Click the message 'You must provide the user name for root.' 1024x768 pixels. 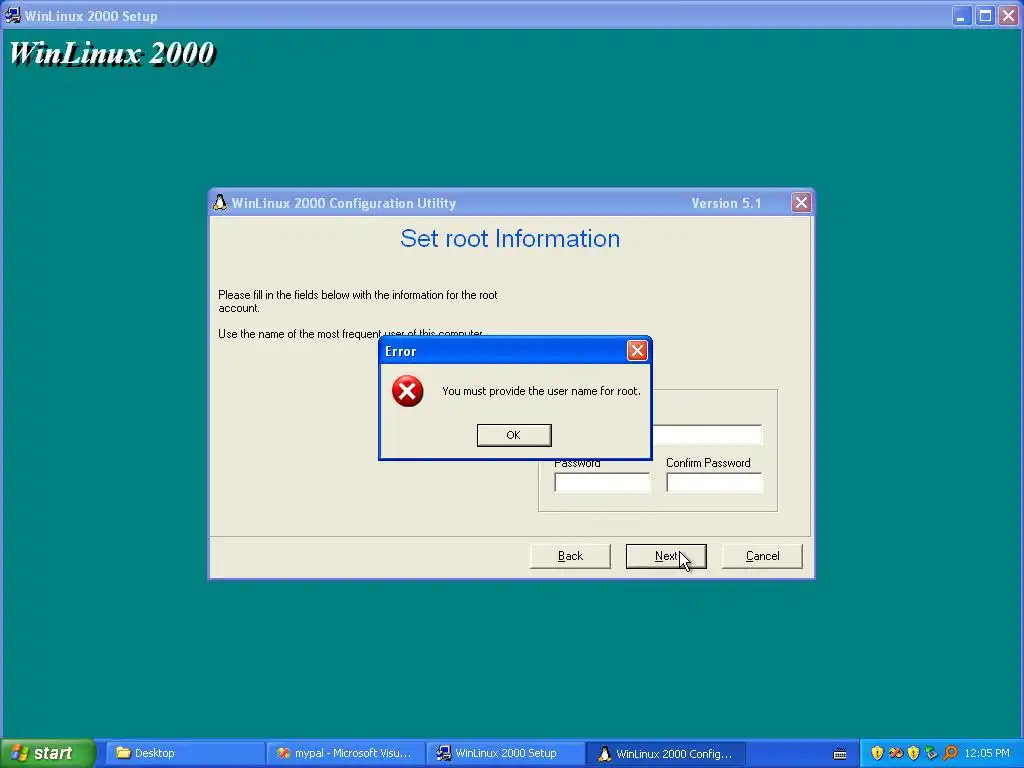[x=541, y=391]
